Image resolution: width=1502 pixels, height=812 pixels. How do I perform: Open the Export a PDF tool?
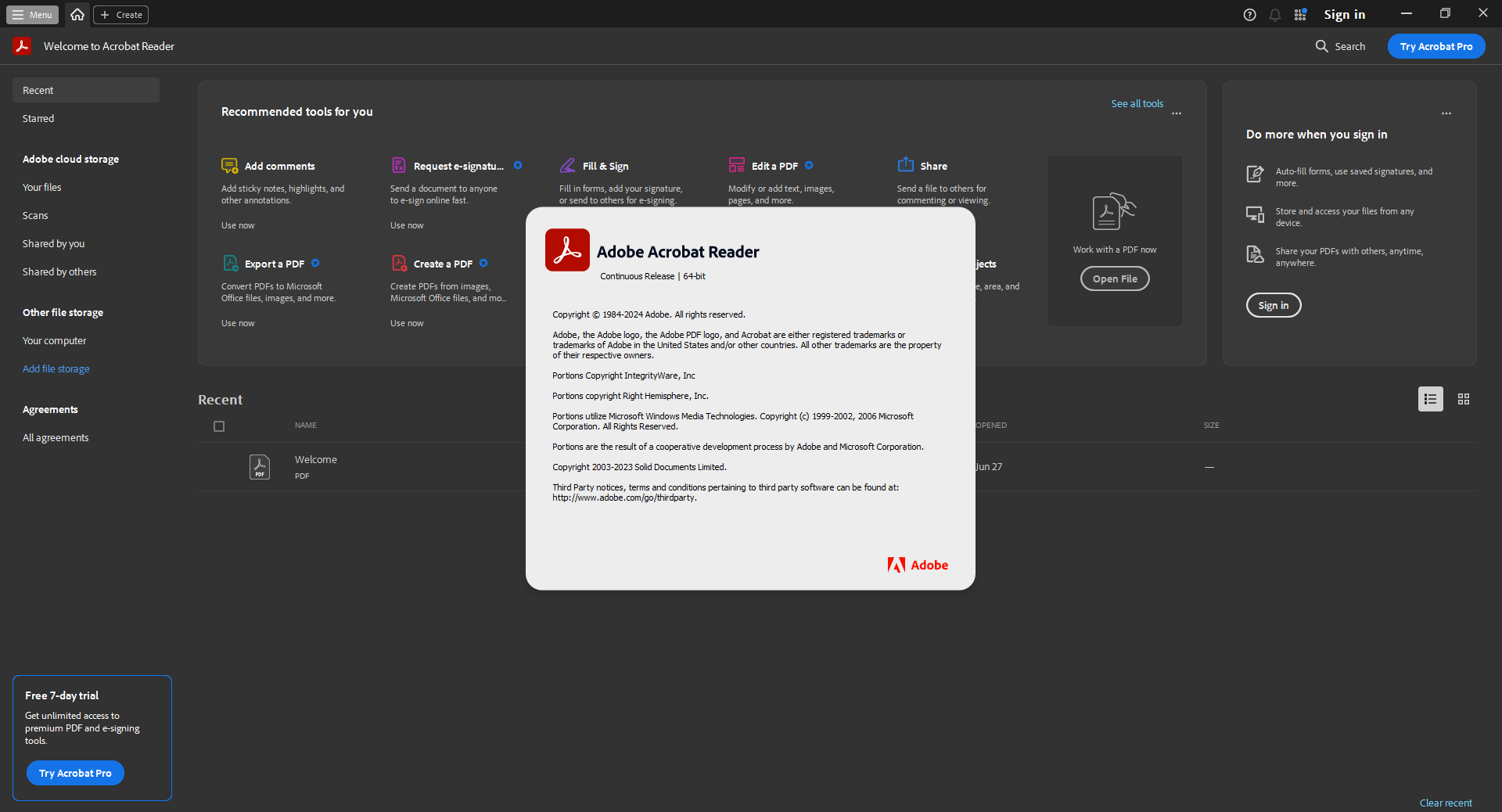tap(229, 264)
